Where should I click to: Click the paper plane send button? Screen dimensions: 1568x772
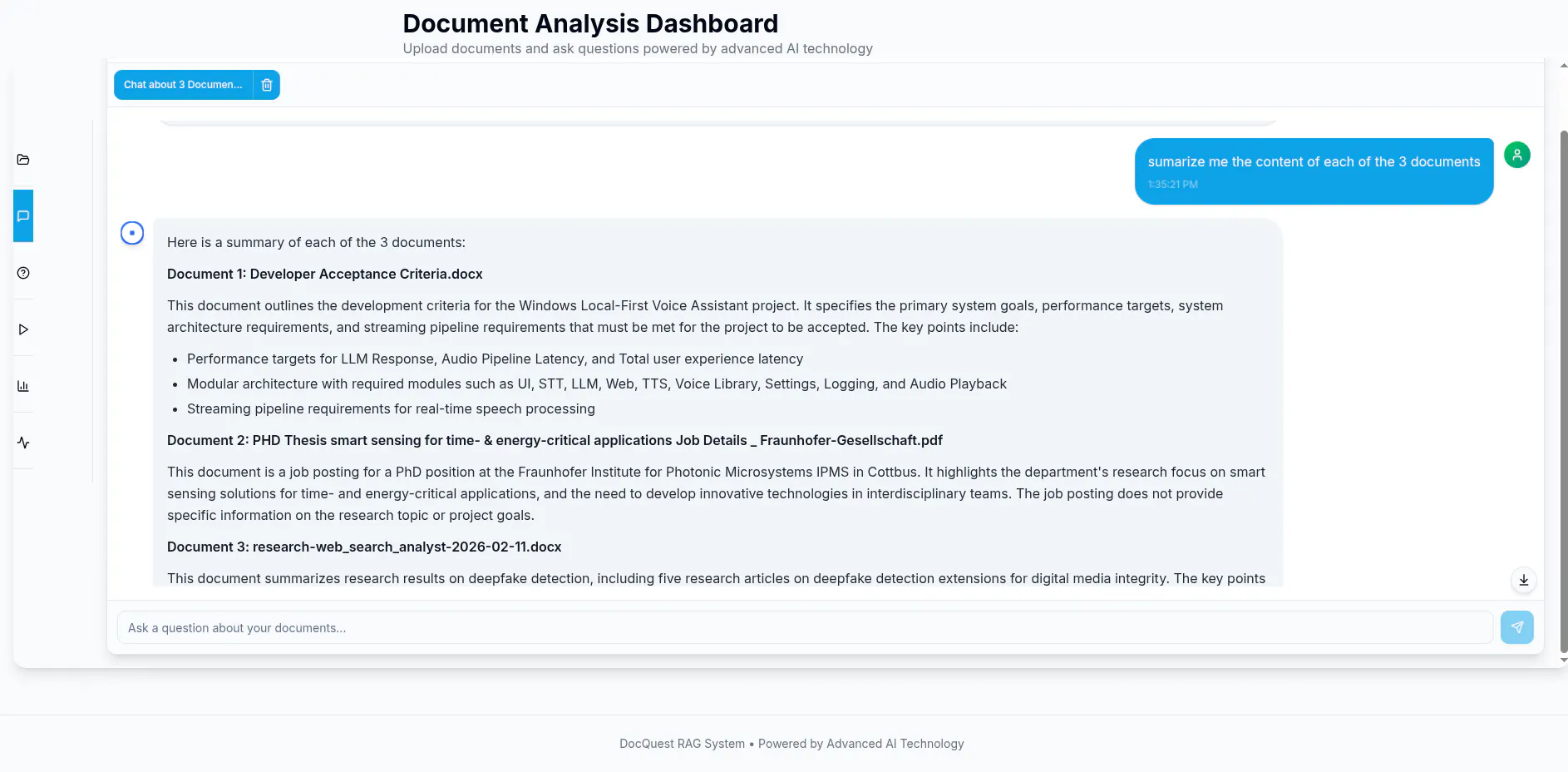point(1516,627)
